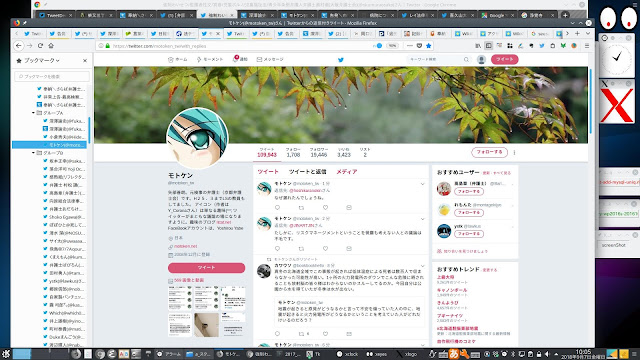Viewport: 640px width, 360px height.
Task: Like the first tweet with the heart icon
Action: click(x=325, y=208)
